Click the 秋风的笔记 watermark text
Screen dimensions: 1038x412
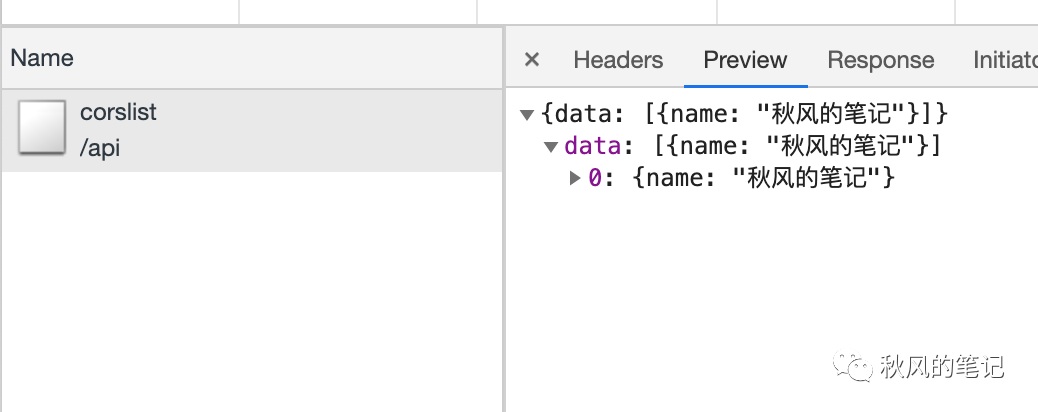pyautogui.click(x=942, y=366)
